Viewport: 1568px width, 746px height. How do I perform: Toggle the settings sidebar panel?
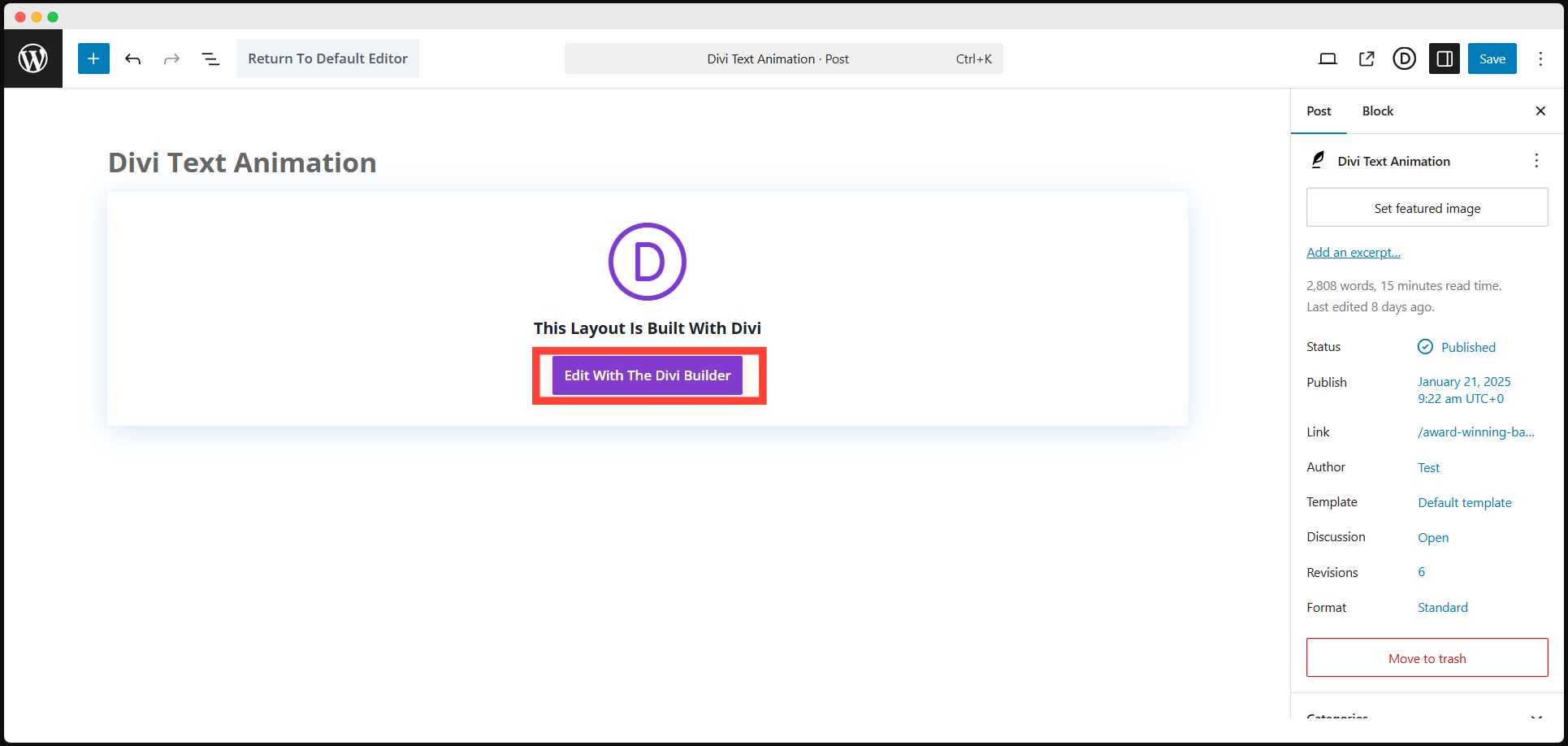click(1445, 59)
